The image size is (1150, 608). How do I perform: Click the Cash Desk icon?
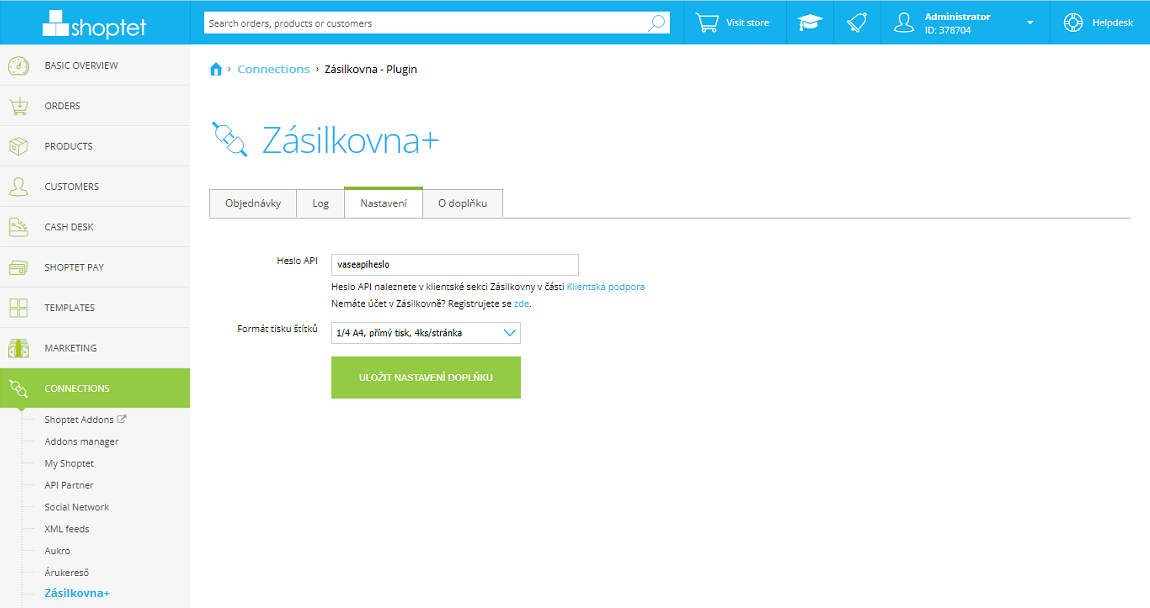point(18,227)
